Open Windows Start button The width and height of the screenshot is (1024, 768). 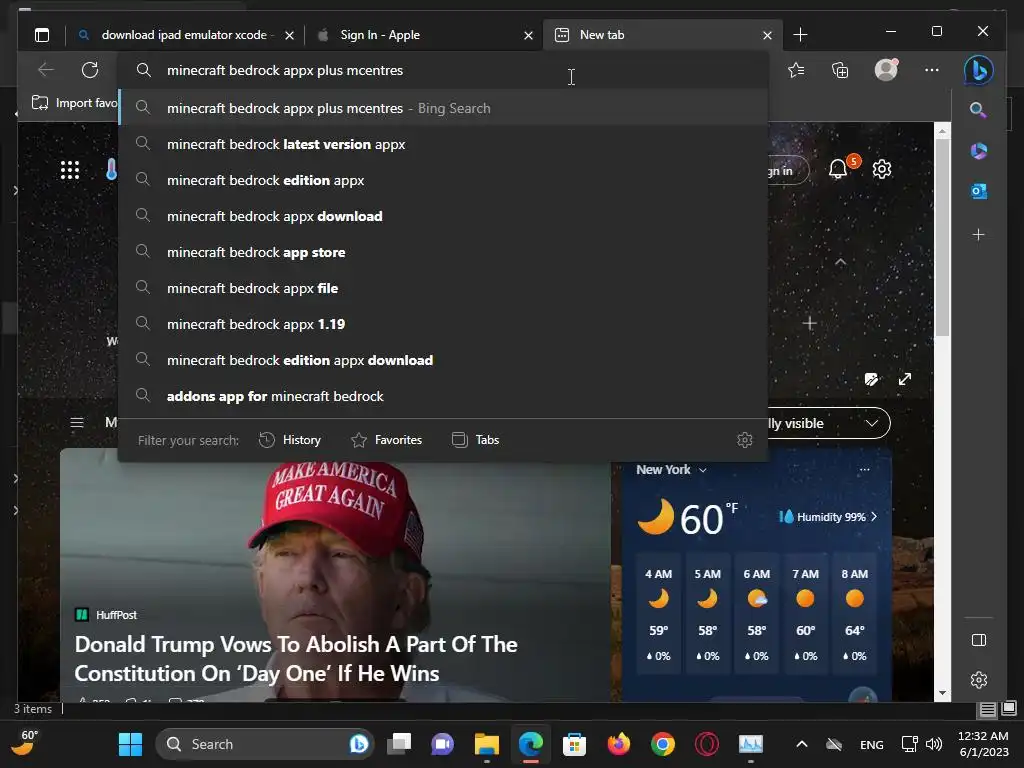[x=130, y=744]
